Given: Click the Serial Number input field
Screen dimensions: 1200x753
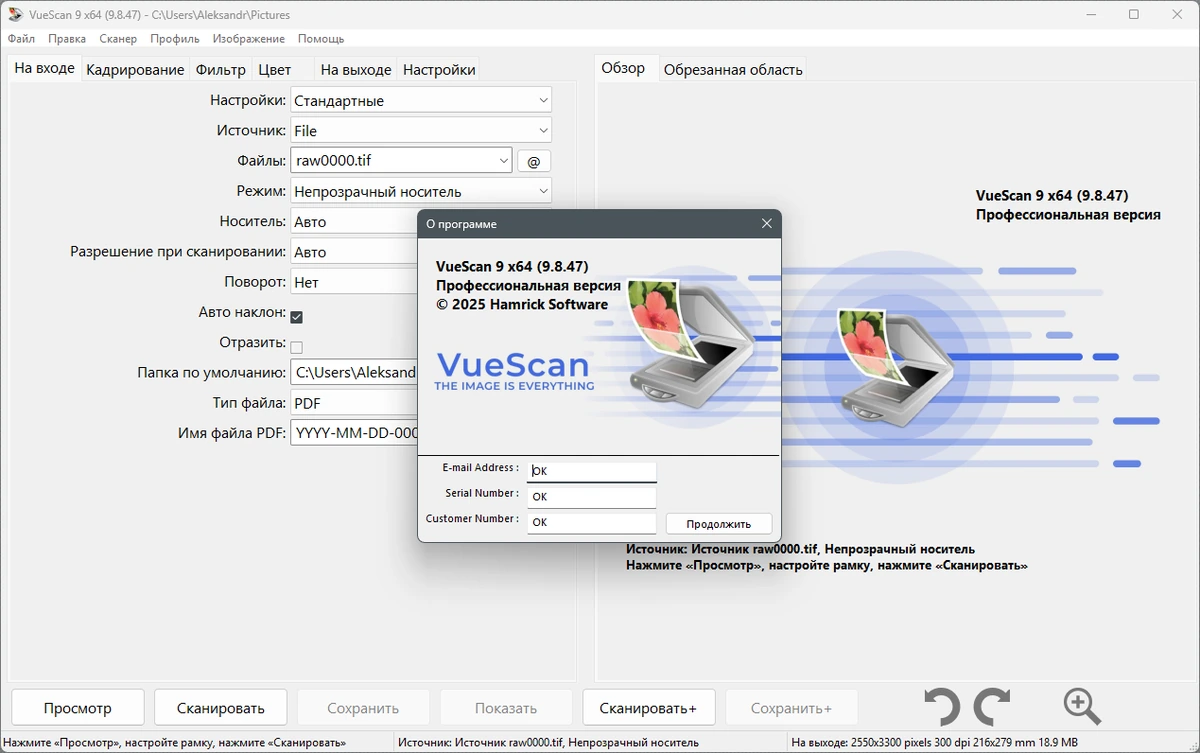Looking at the screenshot, I should (592, 496).
